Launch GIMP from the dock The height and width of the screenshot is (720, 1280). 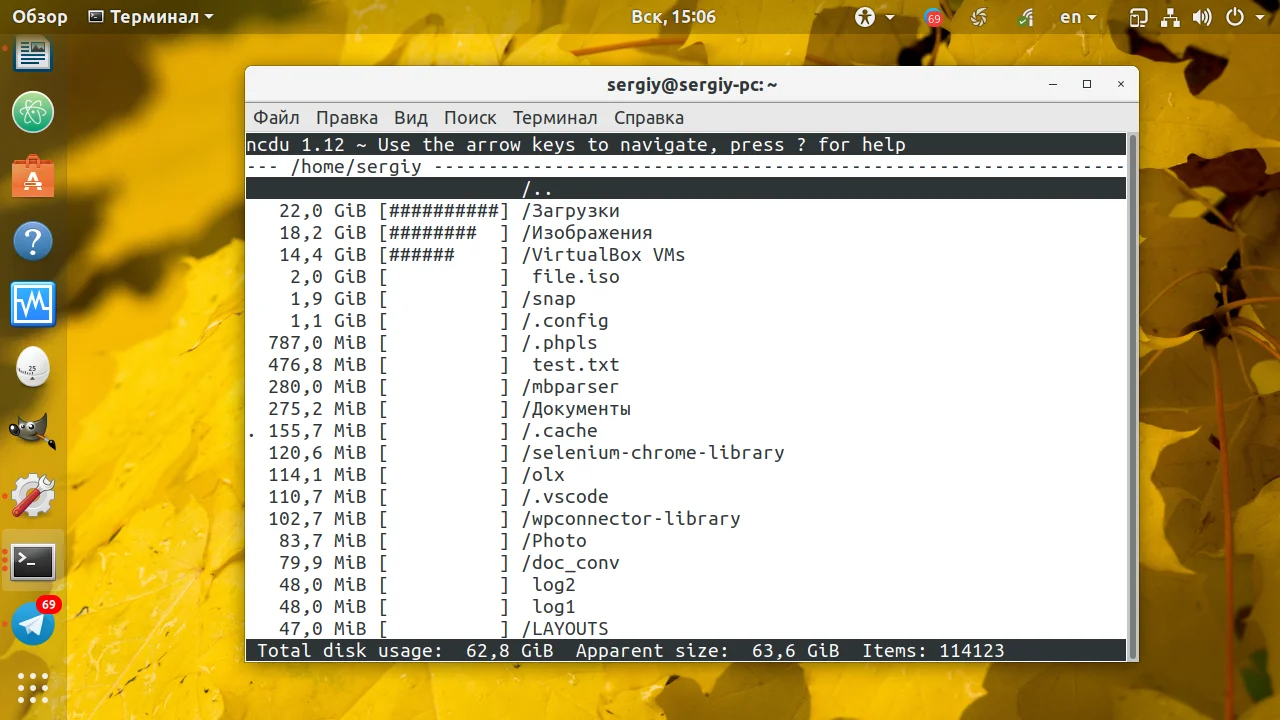(x=33, y=432)
